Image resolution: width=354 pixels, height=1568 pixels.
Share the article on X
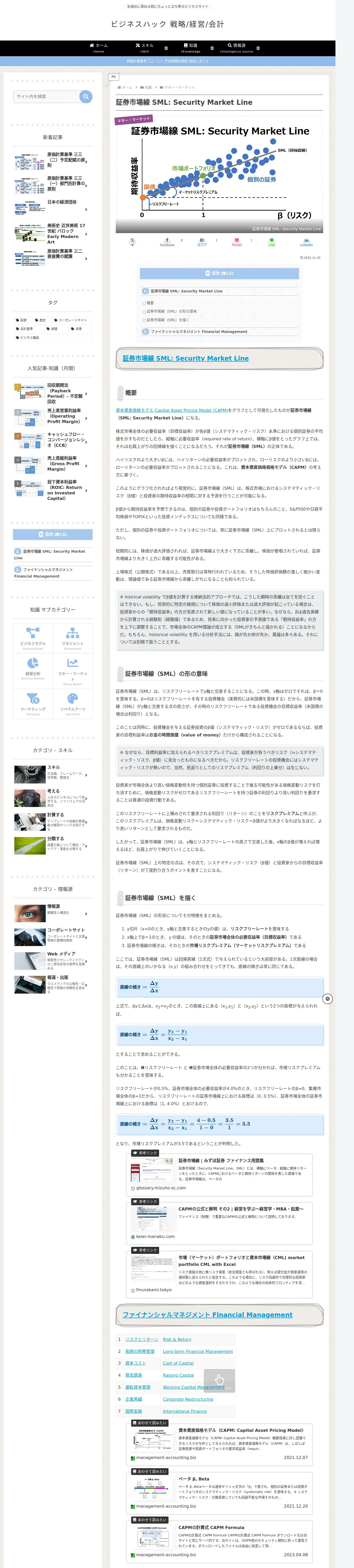132,242
